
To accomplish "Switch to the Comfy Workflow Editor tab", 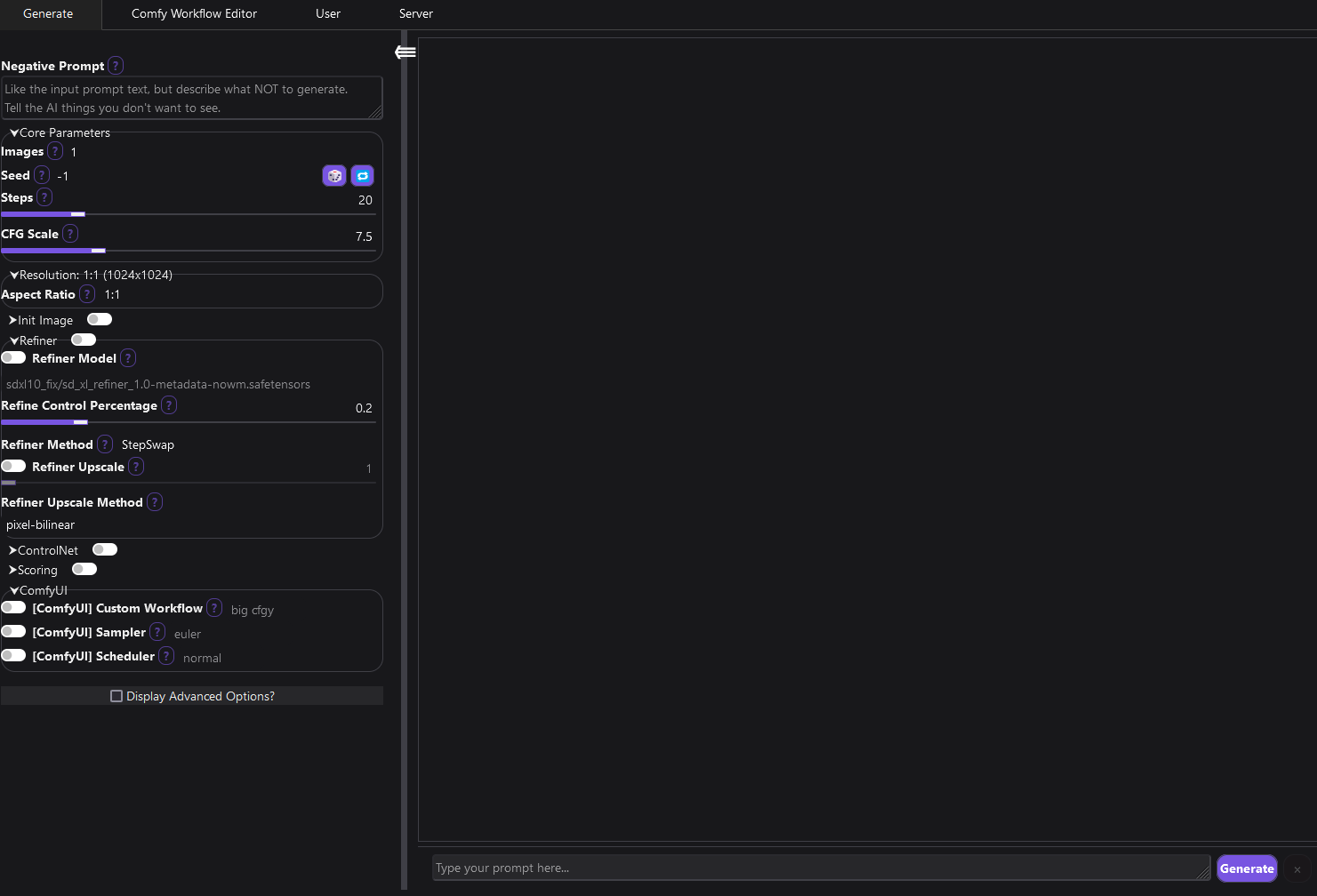I will (x=194, y=14).
